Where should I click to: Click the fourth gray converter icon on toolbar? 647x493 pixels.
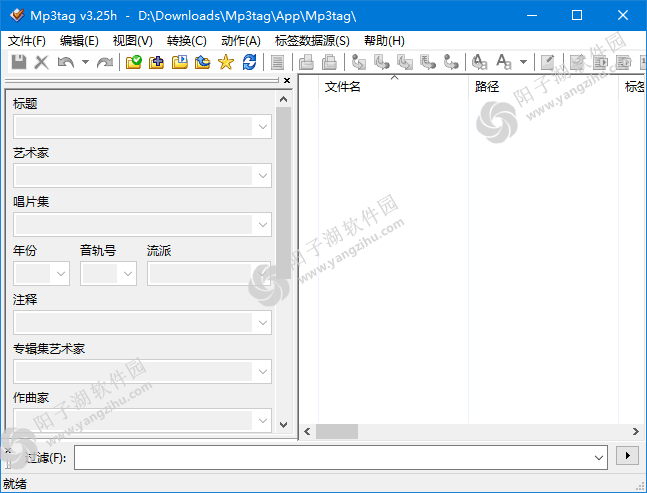coord(428,62)
